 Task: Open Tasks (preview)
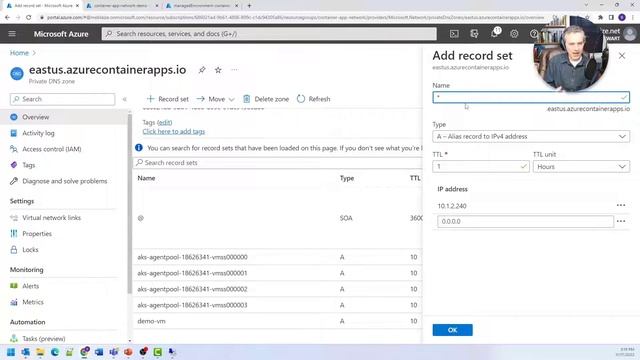click(x=44, y=338)
